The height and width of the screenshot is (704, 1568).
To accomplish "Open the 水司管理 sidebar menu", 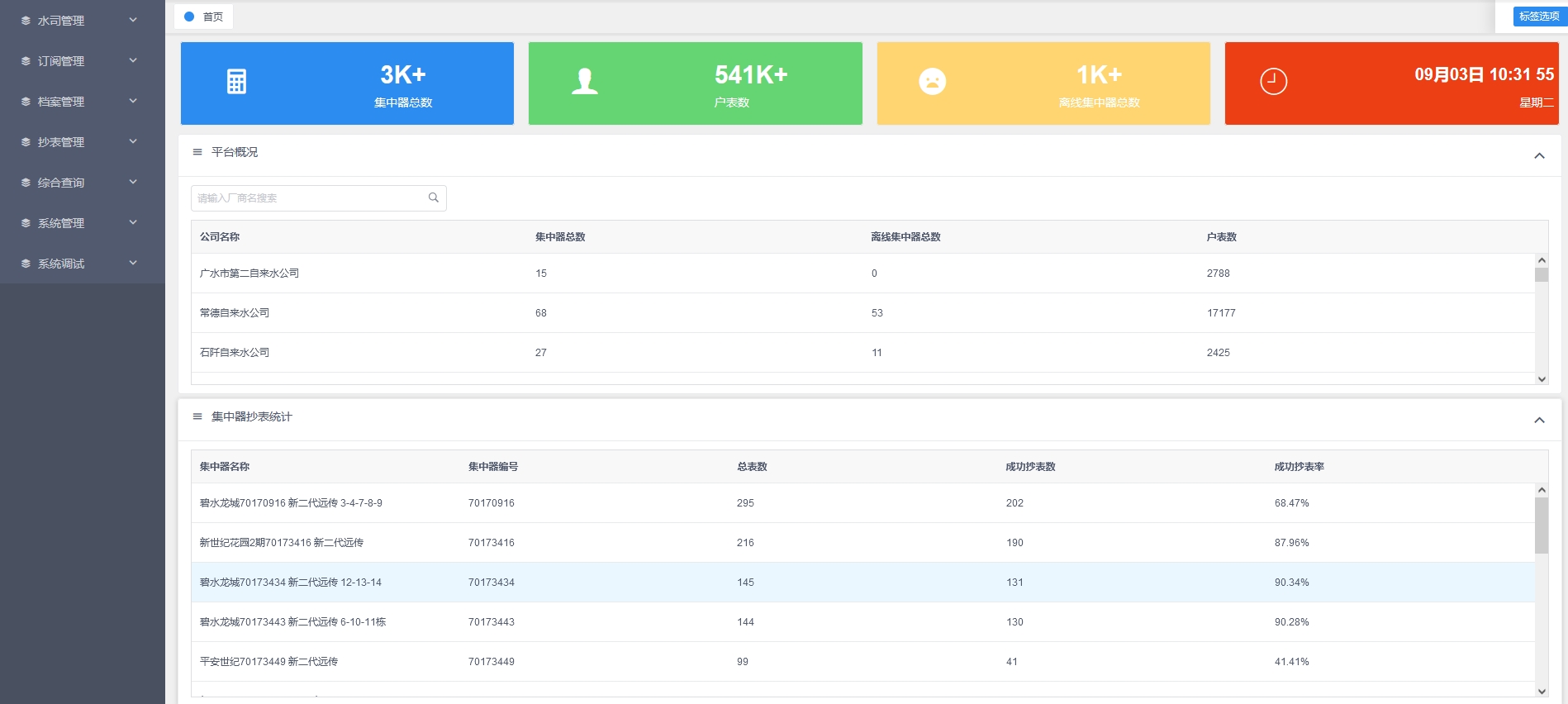I will [x=83, y=21].
